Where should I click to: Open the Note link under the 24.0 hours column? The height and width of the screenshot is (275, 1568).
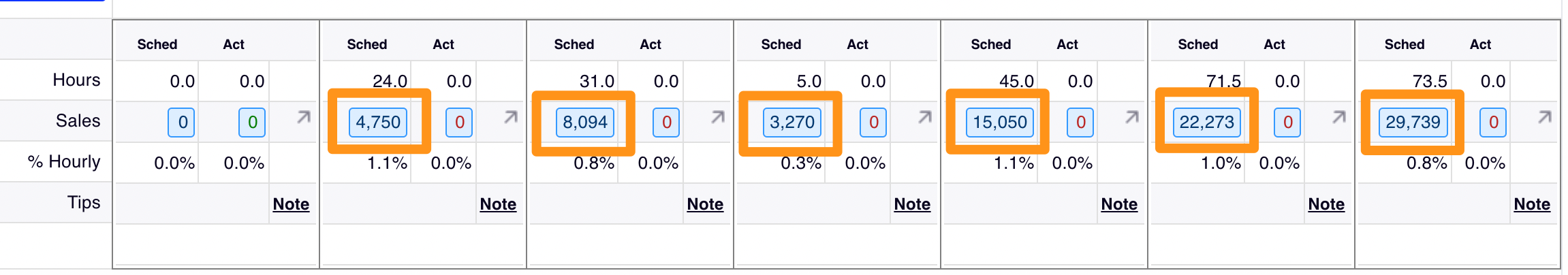(x=498, y=204)
